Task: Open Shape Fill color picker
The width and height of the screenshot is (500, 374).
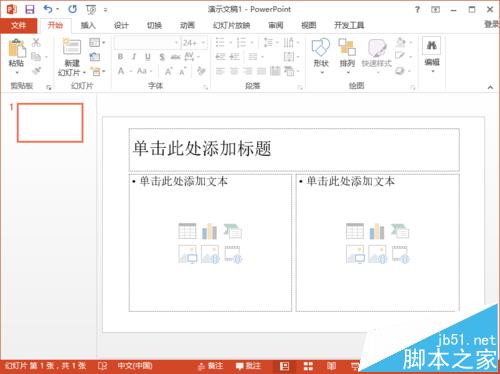Action: (x=403, y=42)
